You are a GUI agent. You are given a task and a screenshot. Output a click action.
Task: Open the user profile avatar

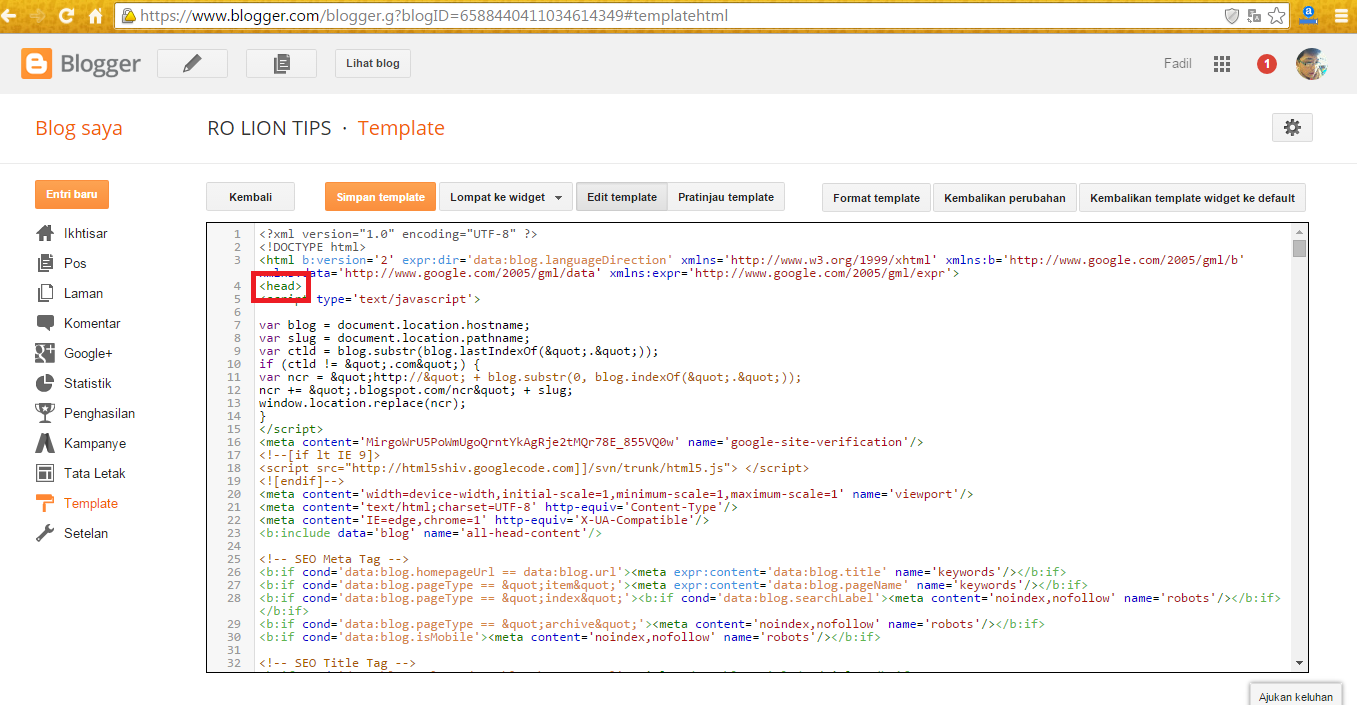[1311, 64]
